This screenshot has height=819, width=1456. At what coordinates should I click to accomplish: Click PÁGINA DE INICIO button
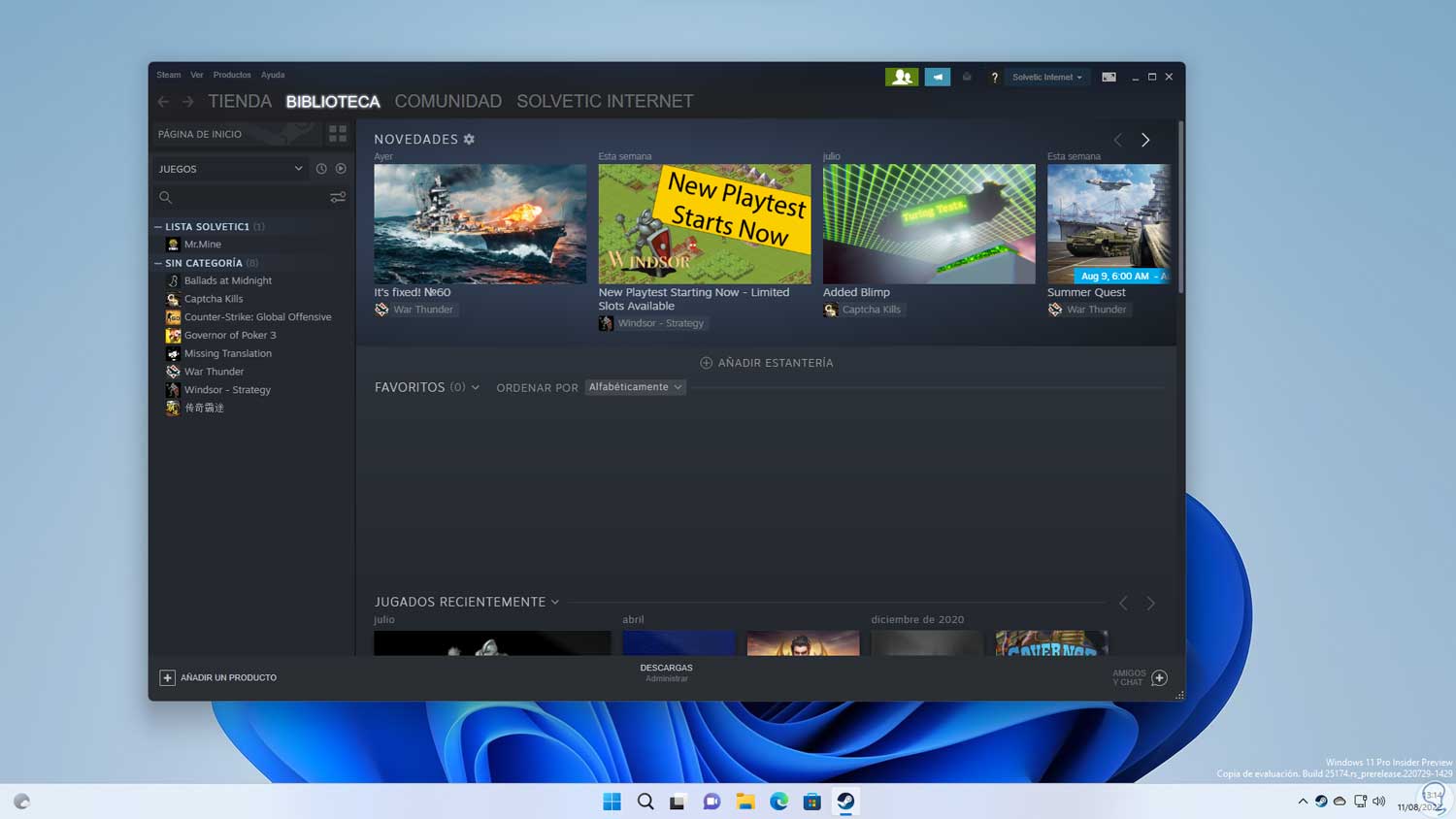click(236, 134)
